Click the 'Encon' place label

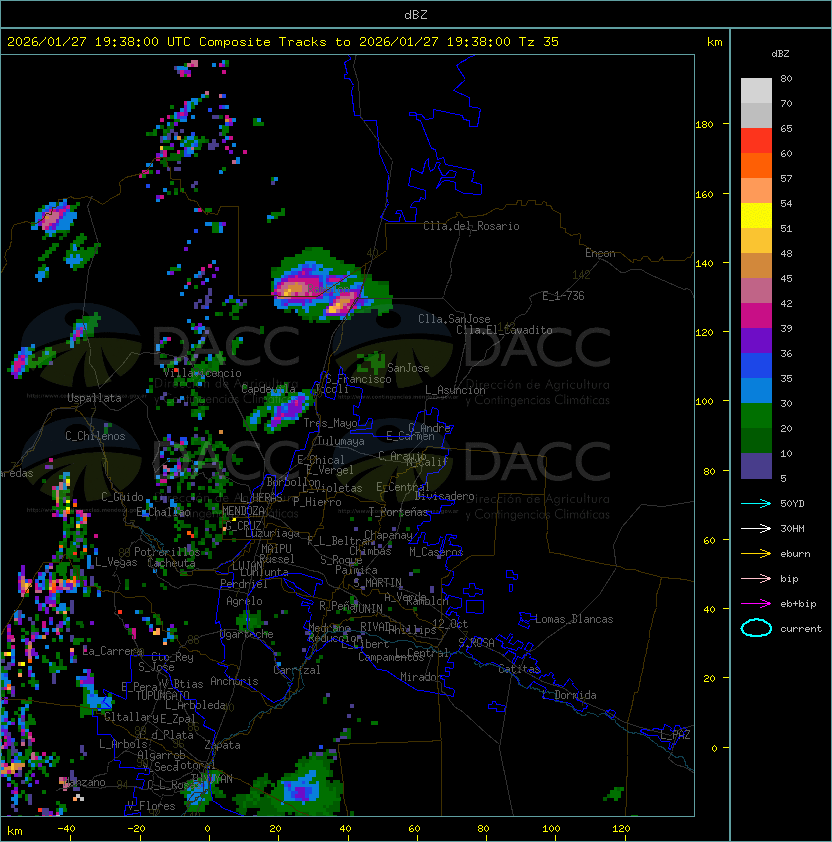point(600,253)
